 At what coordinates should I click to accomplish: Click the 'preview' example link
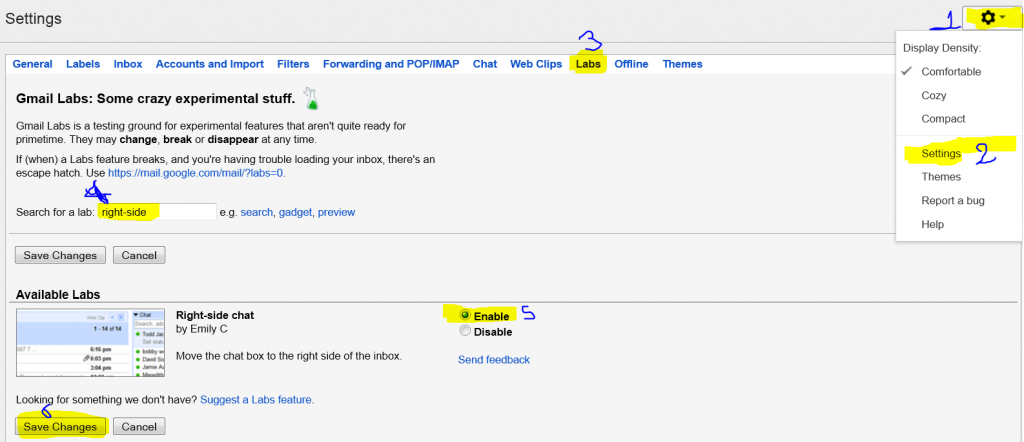click(x=336, y=212)
